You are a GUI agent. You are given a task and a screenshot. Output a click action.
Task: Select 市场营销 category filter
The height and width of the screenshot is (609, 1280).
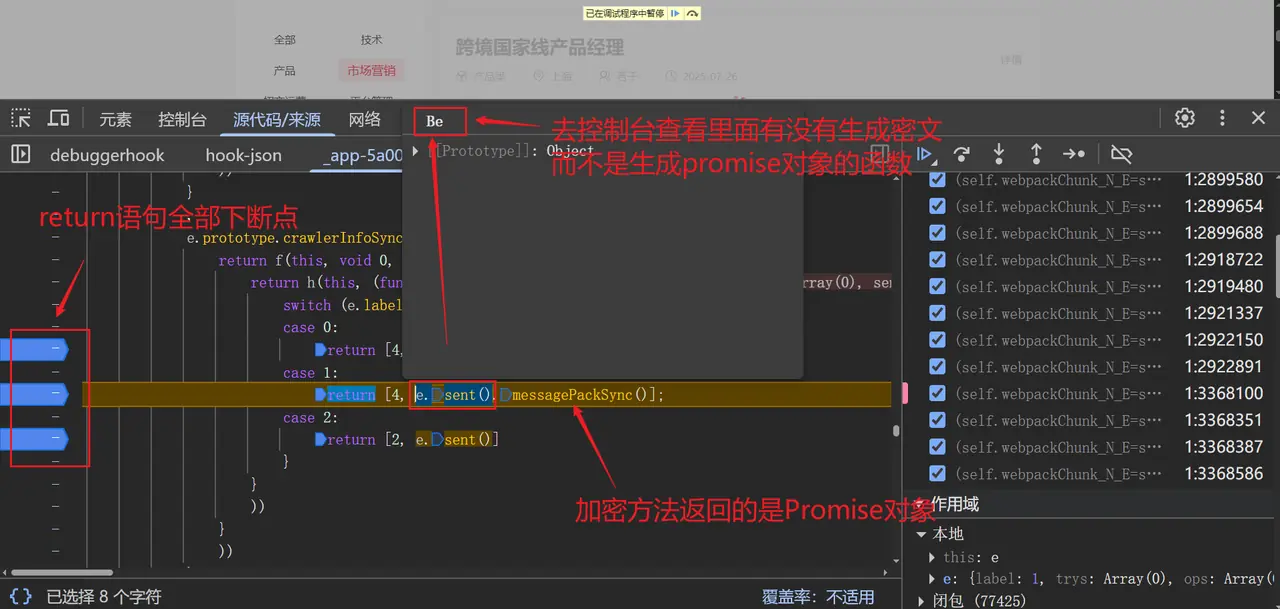pos(371,71)
